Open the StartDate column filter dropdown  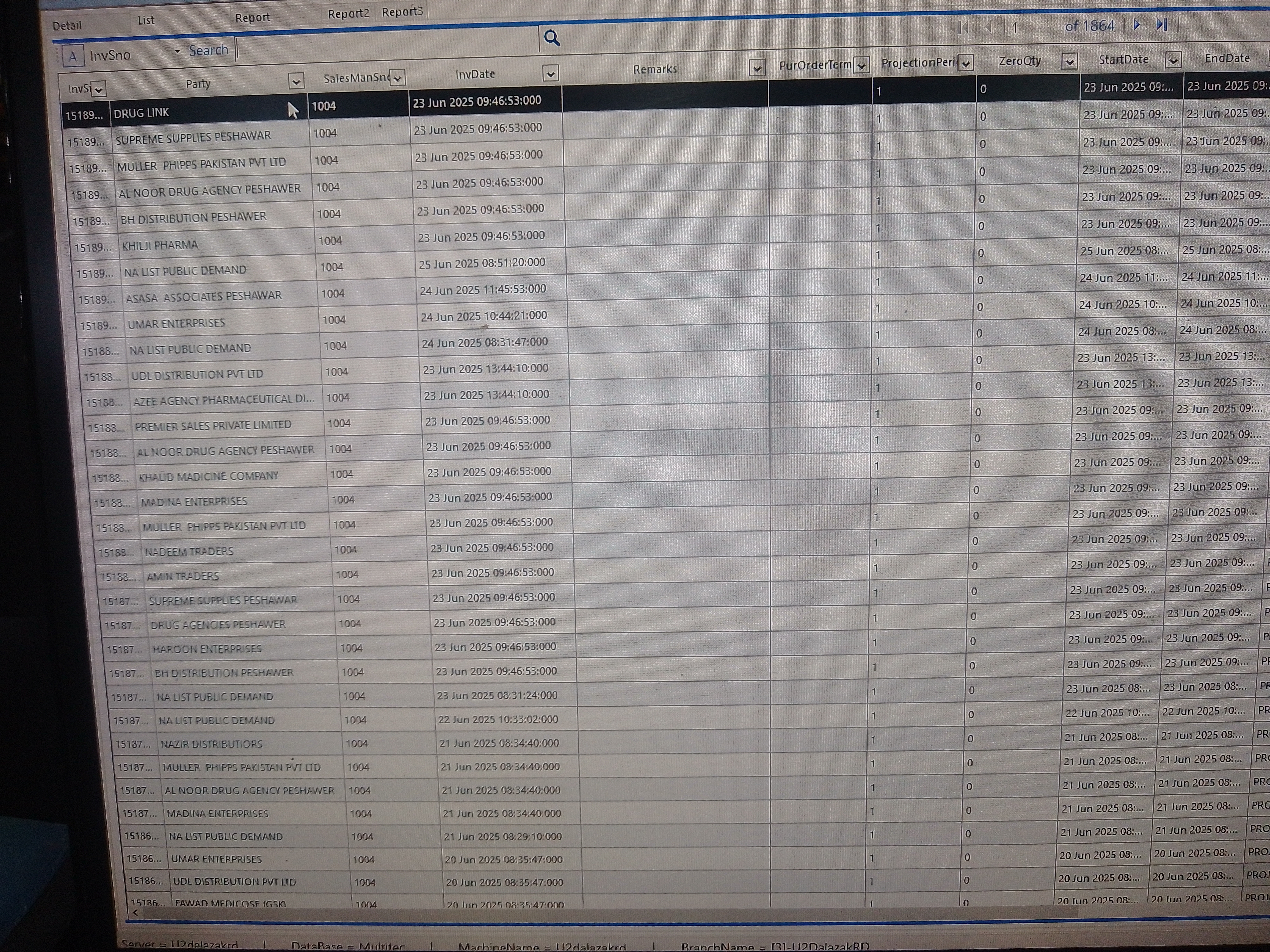tap(1173, 60)
